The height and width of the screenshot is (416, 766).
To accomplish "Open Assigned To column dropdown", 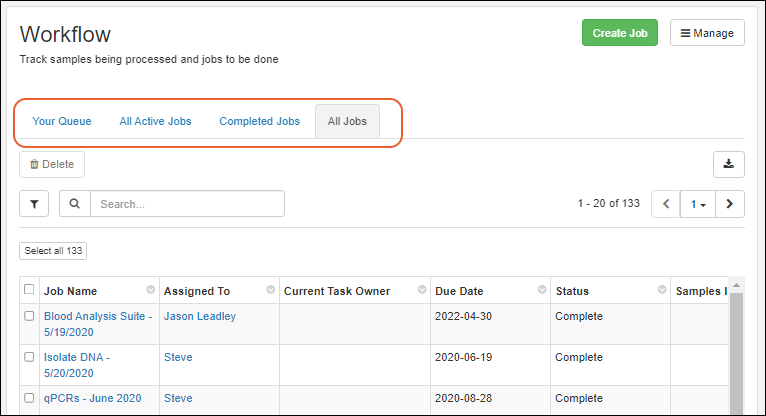I will (x=270, y=290).
